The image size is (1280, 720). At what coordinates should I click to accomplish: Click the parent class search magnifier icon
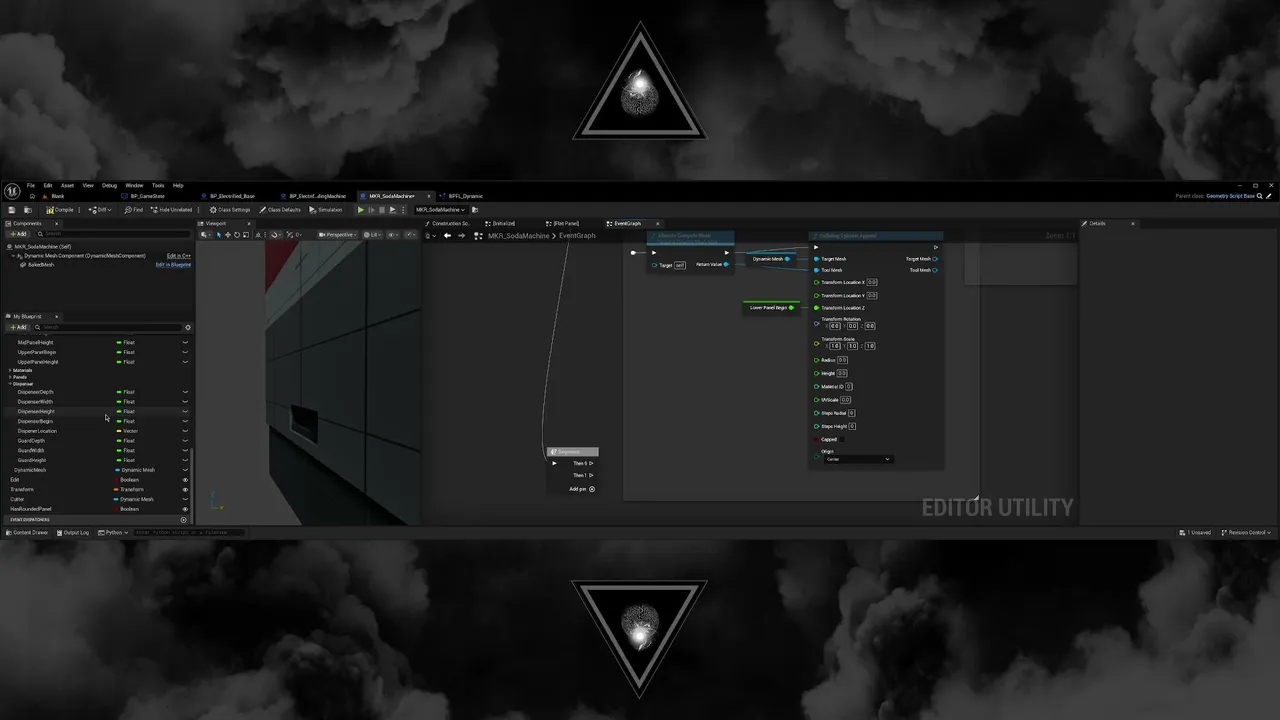(x=1261, y=196)
